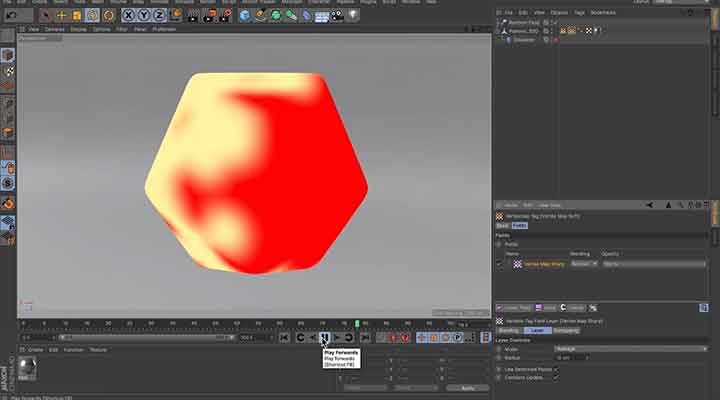Select the Move tool in top toolbar

[x=62, y=16]
